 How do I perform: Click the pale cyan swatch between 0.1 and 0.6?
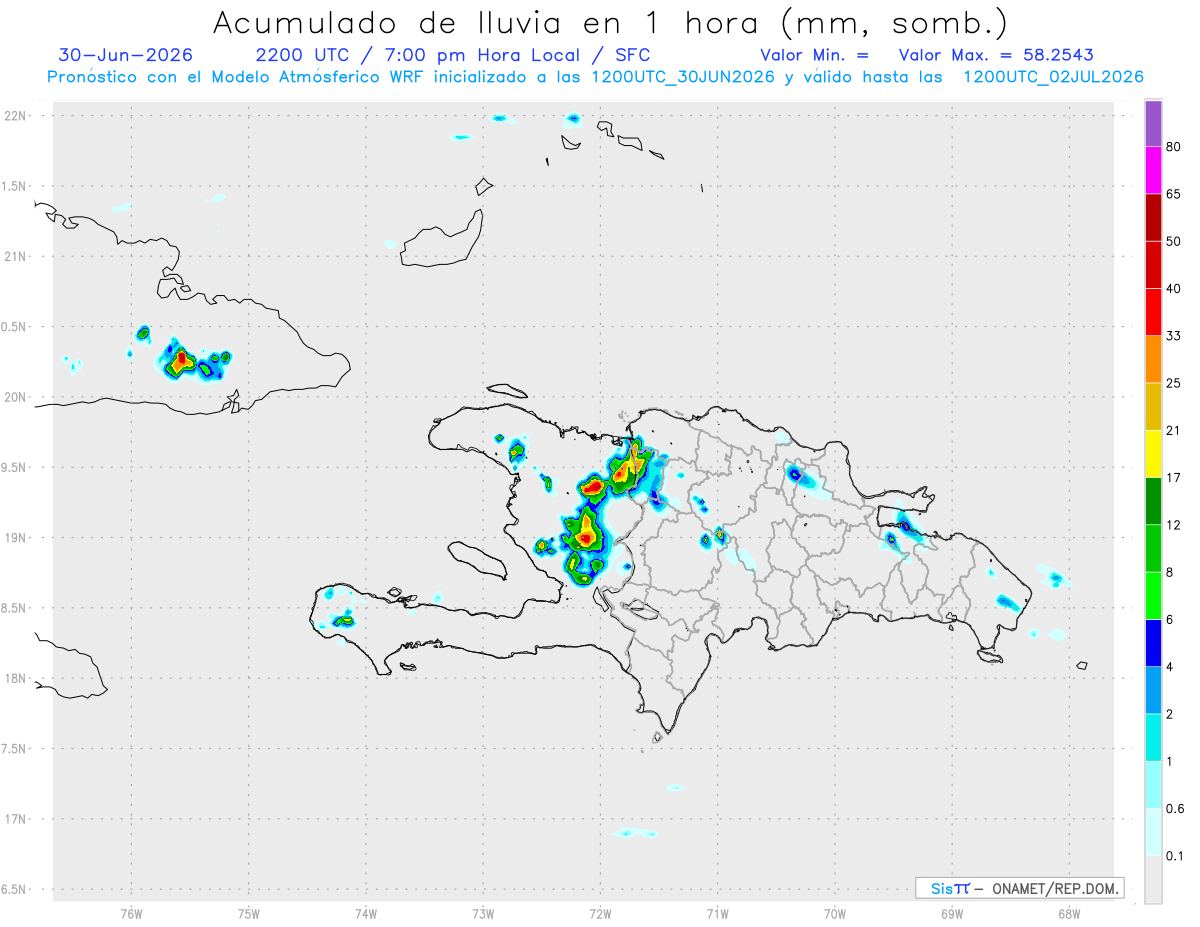pos(1153,832)
